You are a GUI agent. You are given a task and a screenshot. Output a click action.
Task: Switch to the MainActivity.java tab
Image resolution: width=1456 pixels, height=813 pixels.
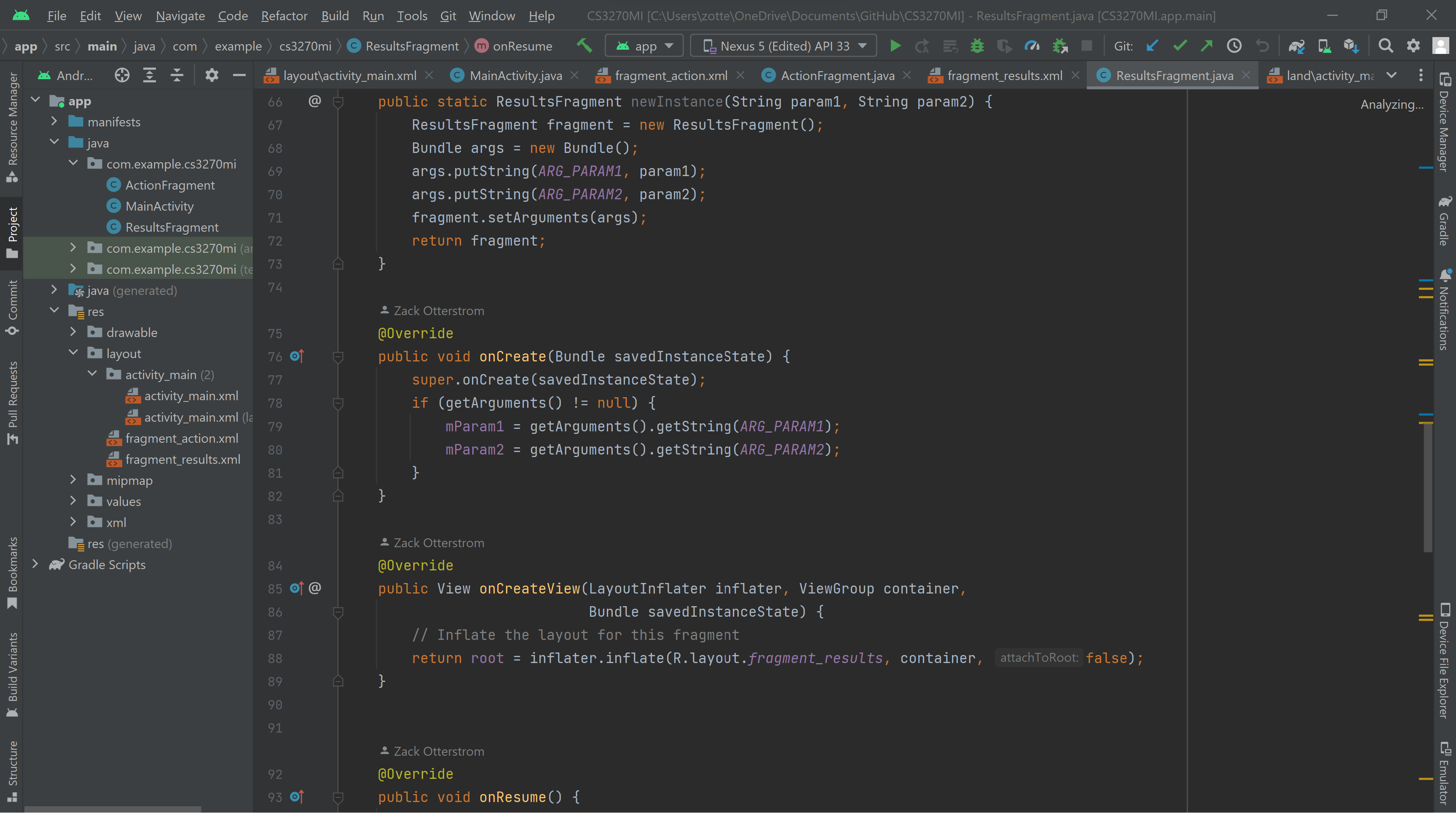click(x=515, y=75)
